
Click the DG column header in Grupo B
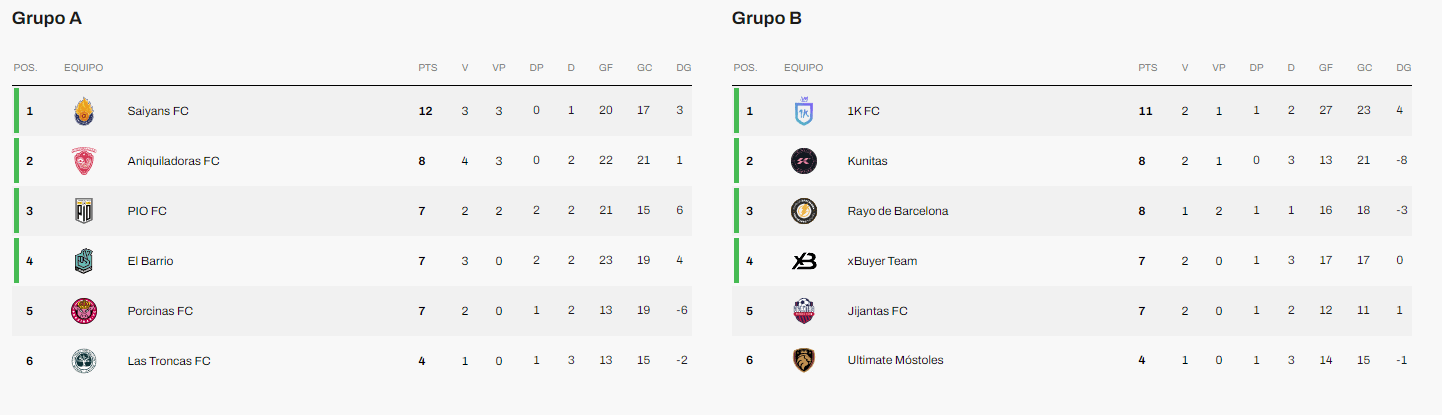click(x=1404, y=68)
